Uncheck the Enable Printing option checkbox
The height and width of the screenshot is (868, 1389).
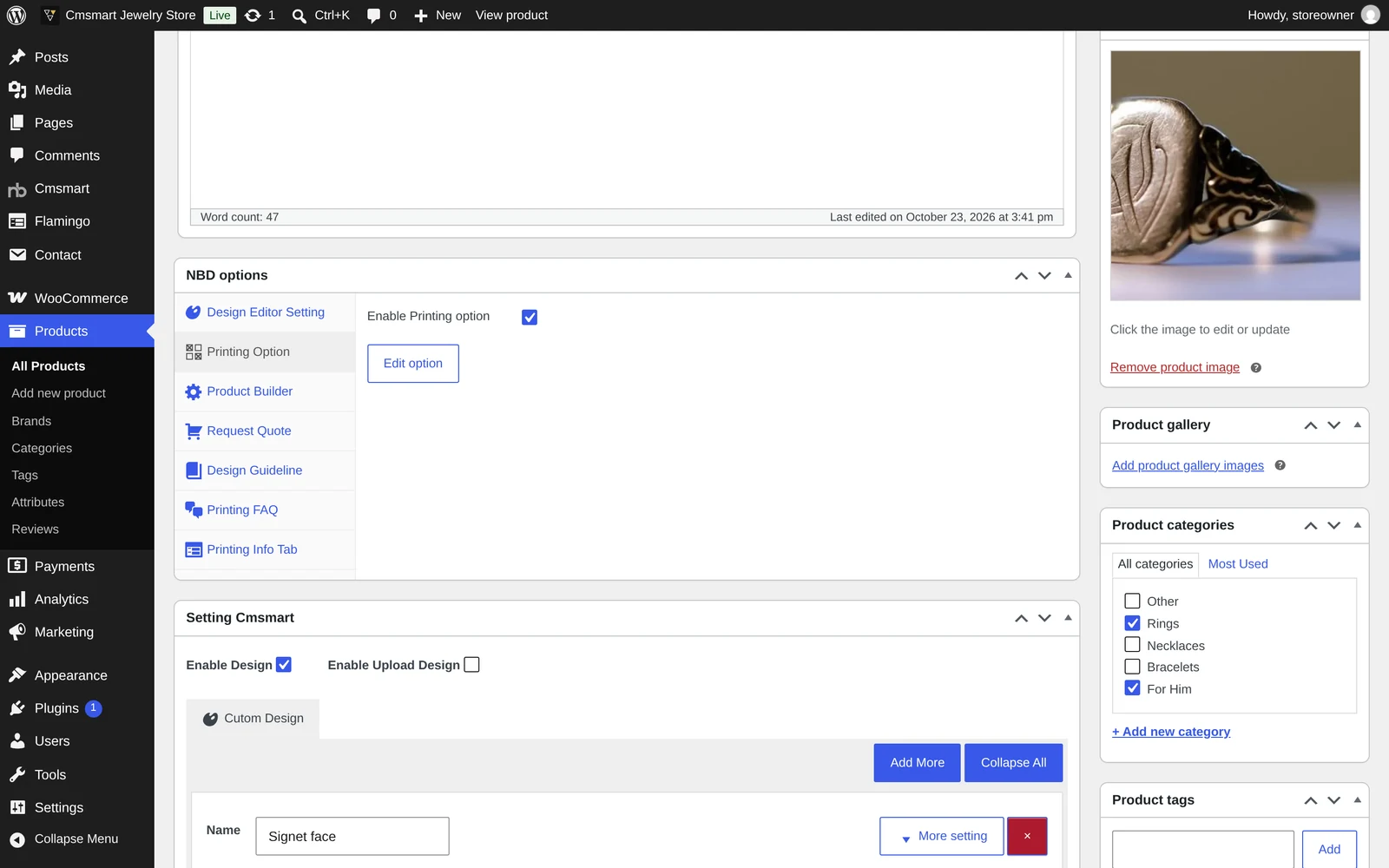tap(530, 318)
